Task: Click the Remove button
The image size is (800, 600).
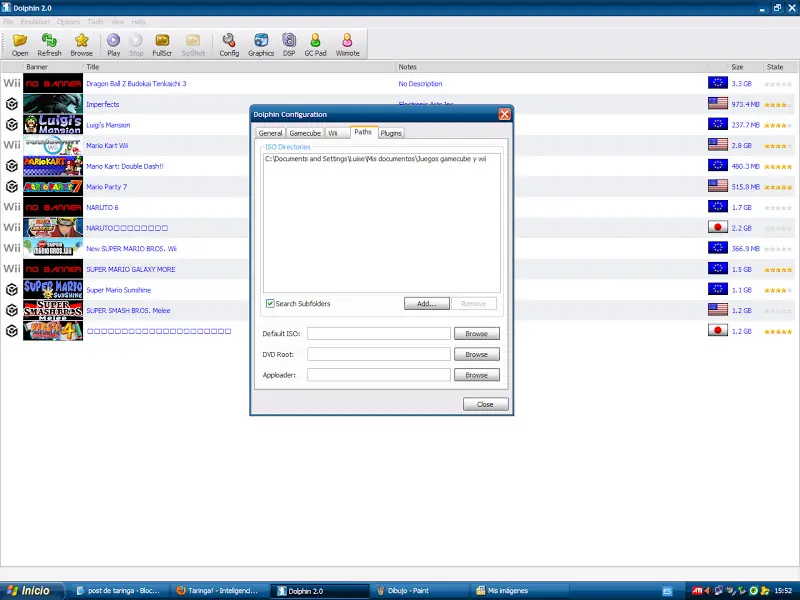Action: tap(473, 304)
